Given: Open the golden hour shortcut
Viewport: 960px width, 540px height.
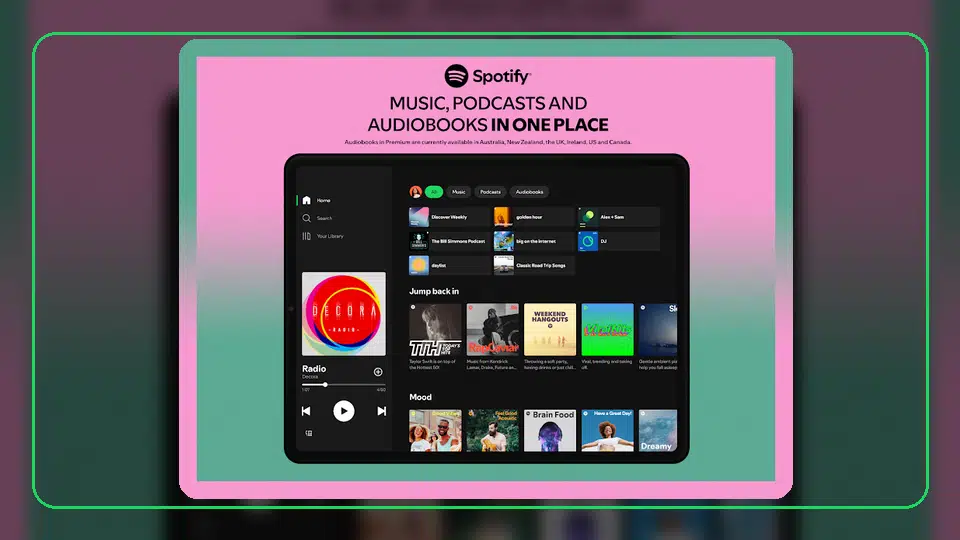Looking at the screenshot, I should click(534, 217).
